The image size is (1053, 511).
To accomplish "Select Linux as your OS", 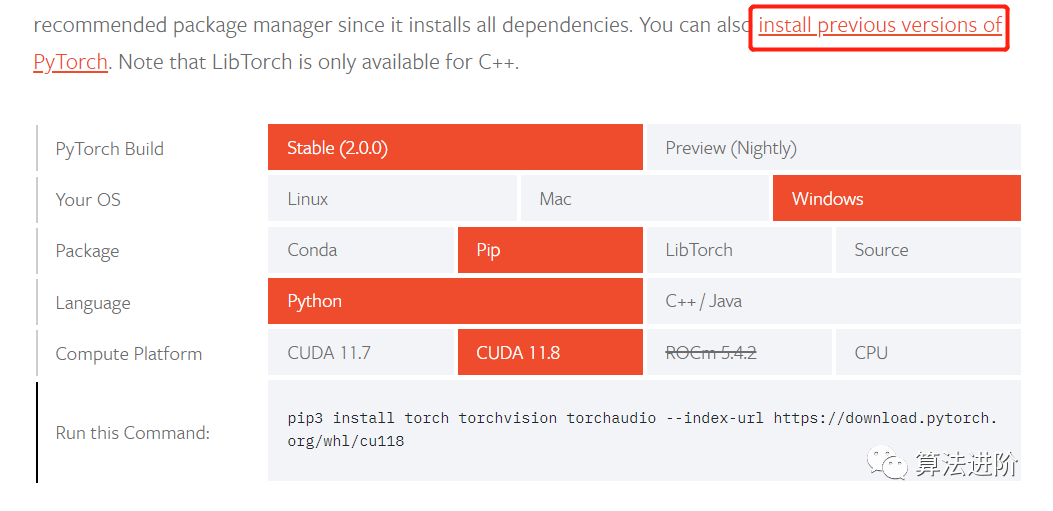I will coord(393,199).
